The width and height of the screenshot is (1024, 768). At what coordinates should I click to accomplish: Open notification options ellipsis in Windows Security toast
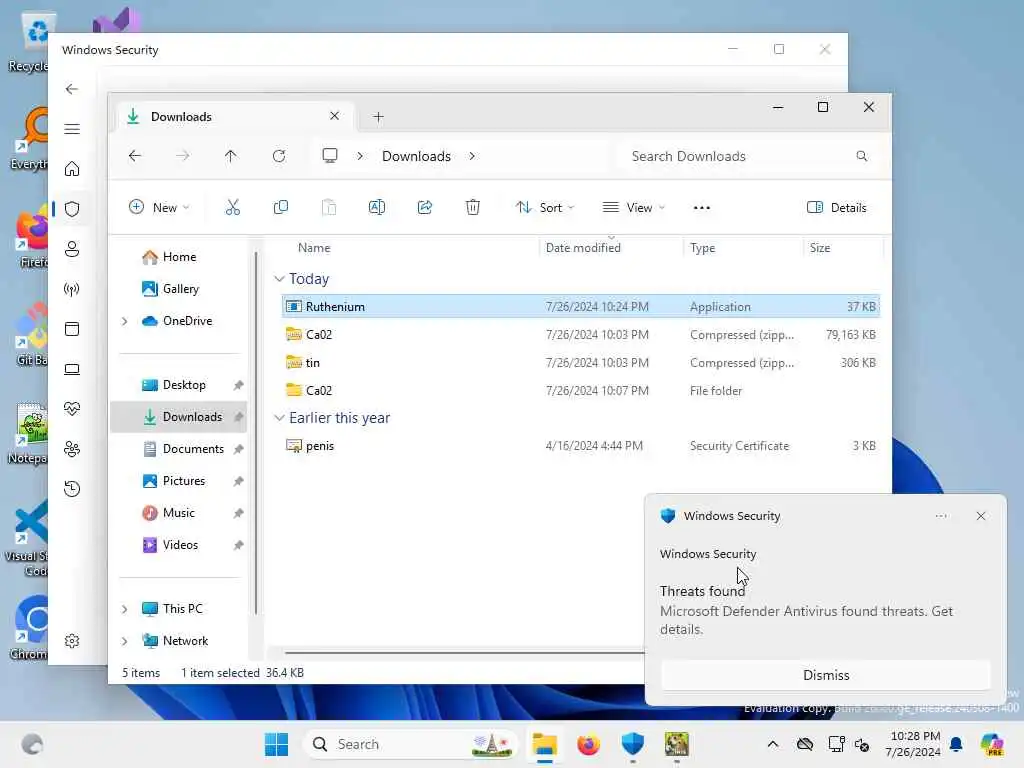click(x=940, y=516)
